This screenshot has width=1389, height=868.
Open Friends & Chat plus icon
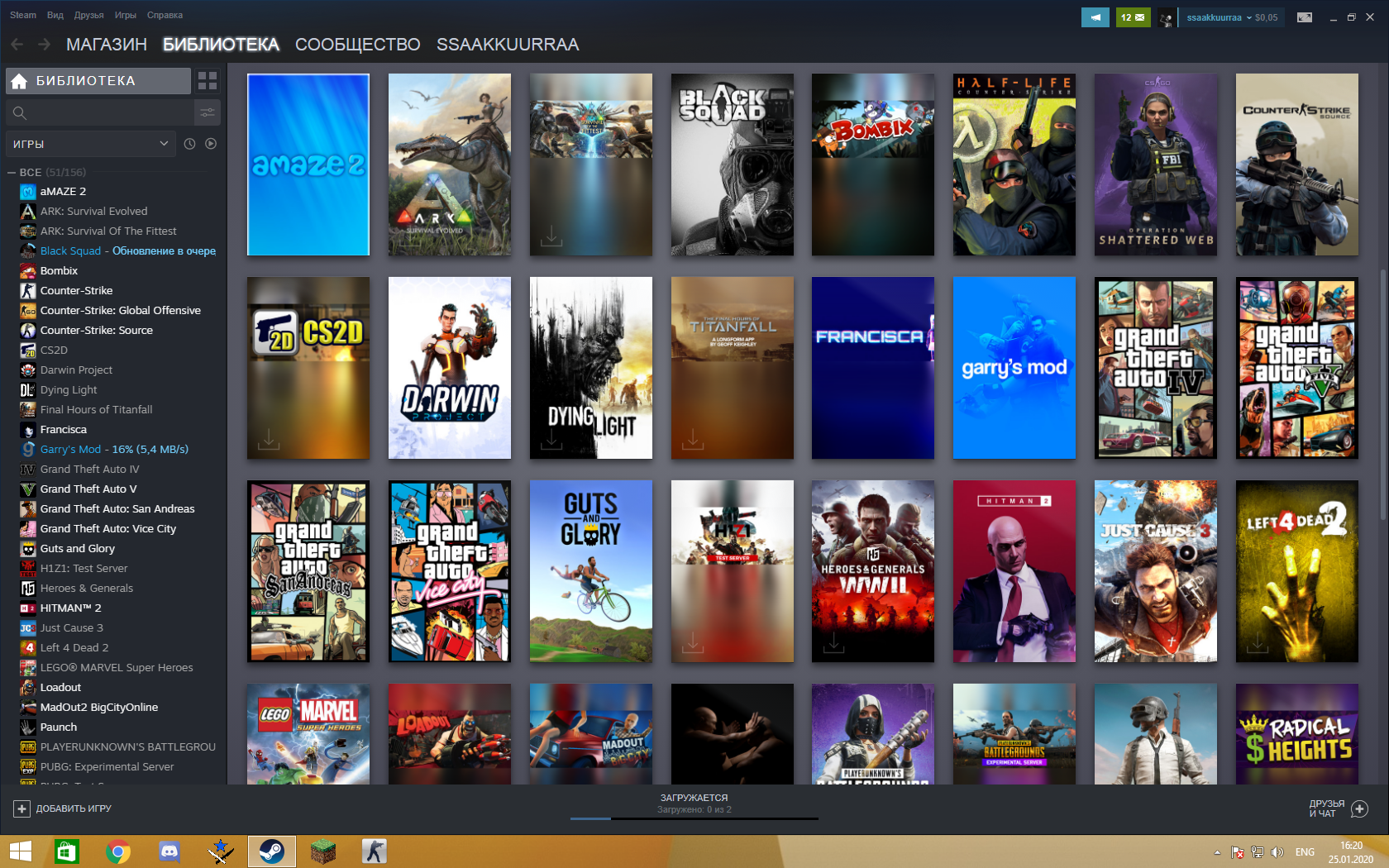coord(1359,808)
